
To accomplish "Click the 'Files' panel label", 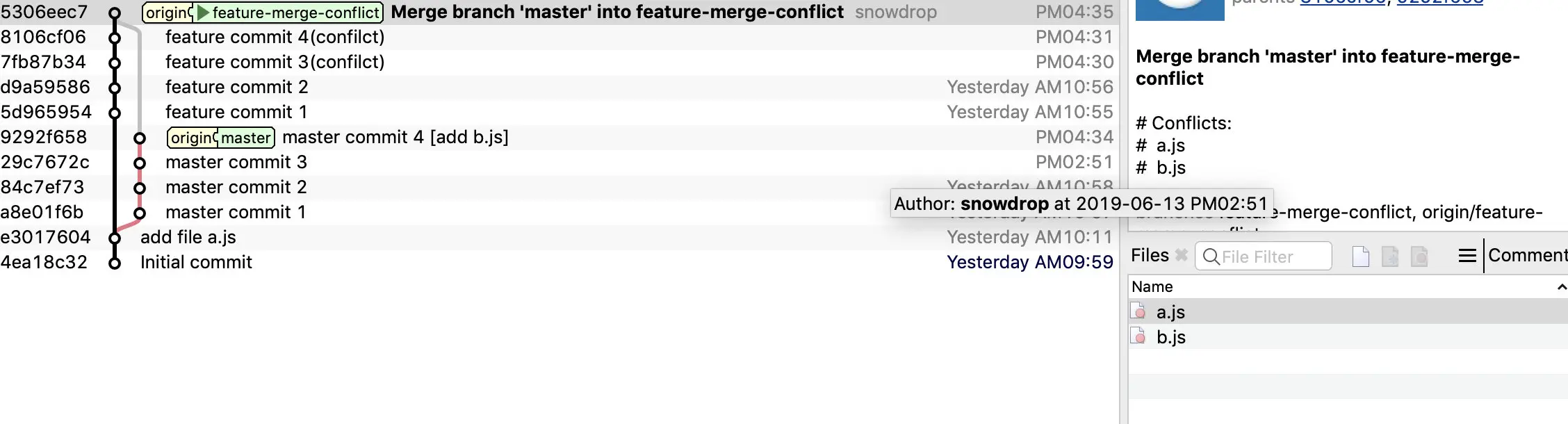I will (1150, 255).
